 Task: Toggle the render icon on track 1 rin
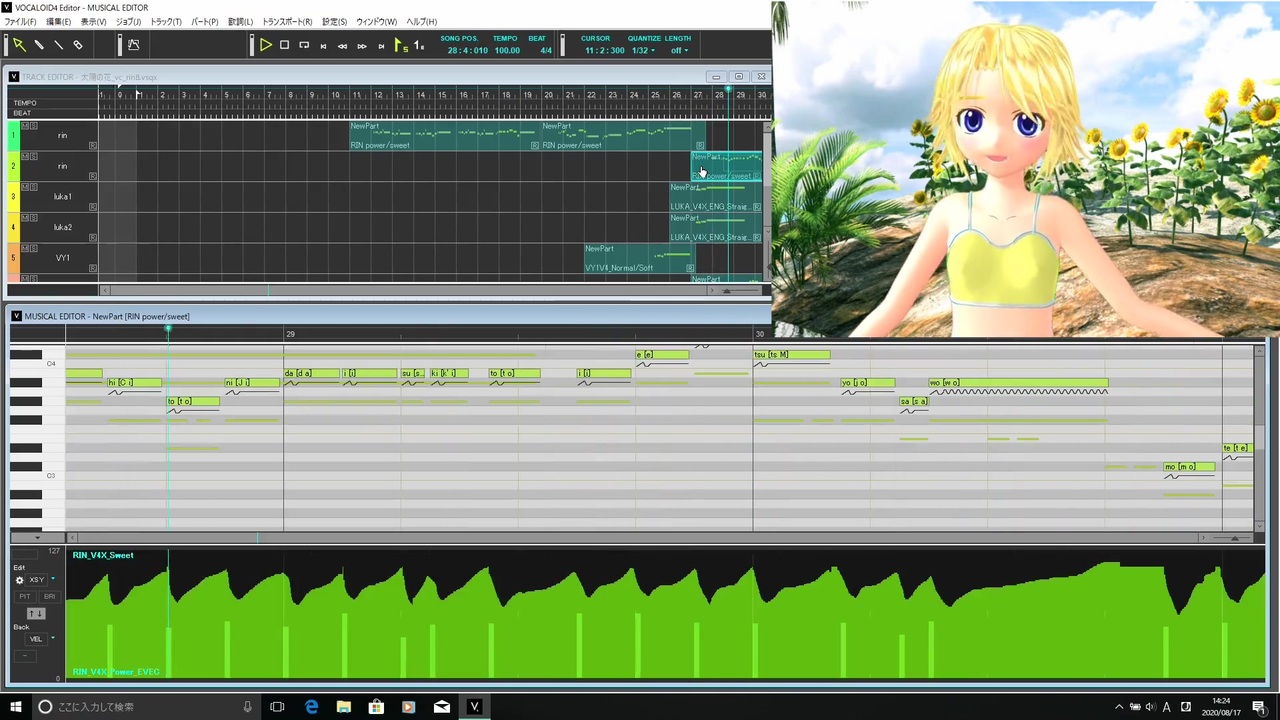(93, 146)
